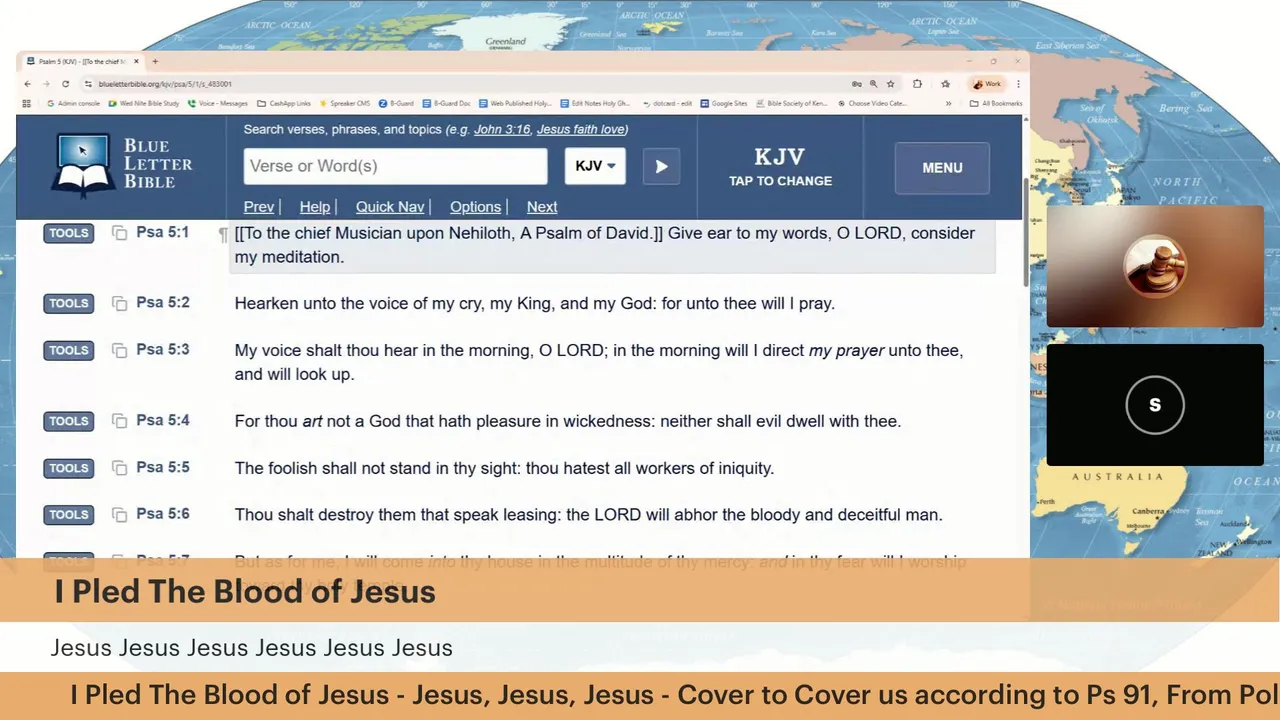Open TOOLS for Psa 5:2
The width and height of the screenshot is (1280, 720).
(x=68, y=303)
